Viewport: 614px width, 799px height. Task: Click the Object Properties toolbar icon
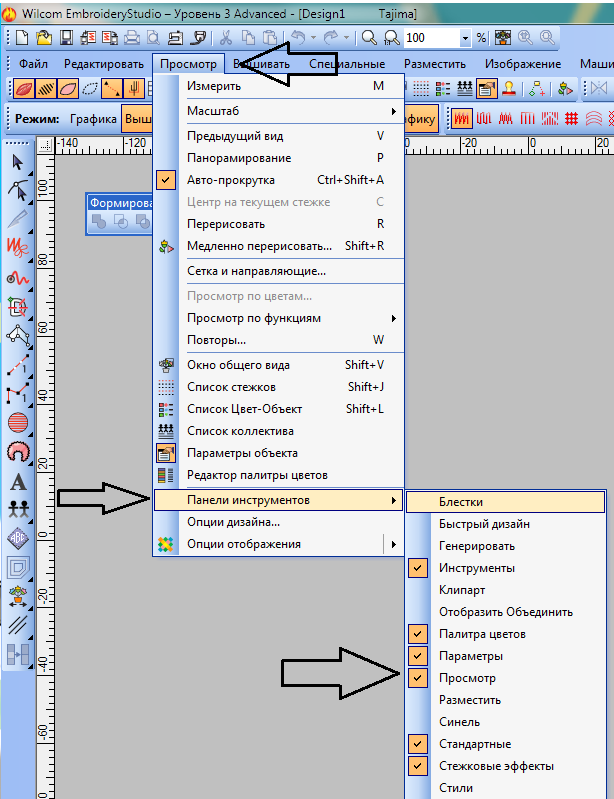[487, 89]
